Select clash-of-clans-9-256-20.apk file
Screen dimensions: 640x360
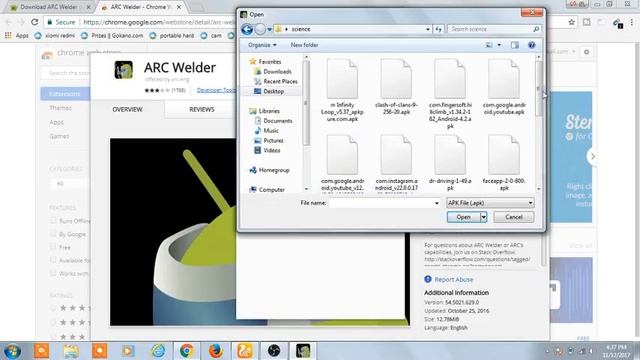(x=396, y=87)
